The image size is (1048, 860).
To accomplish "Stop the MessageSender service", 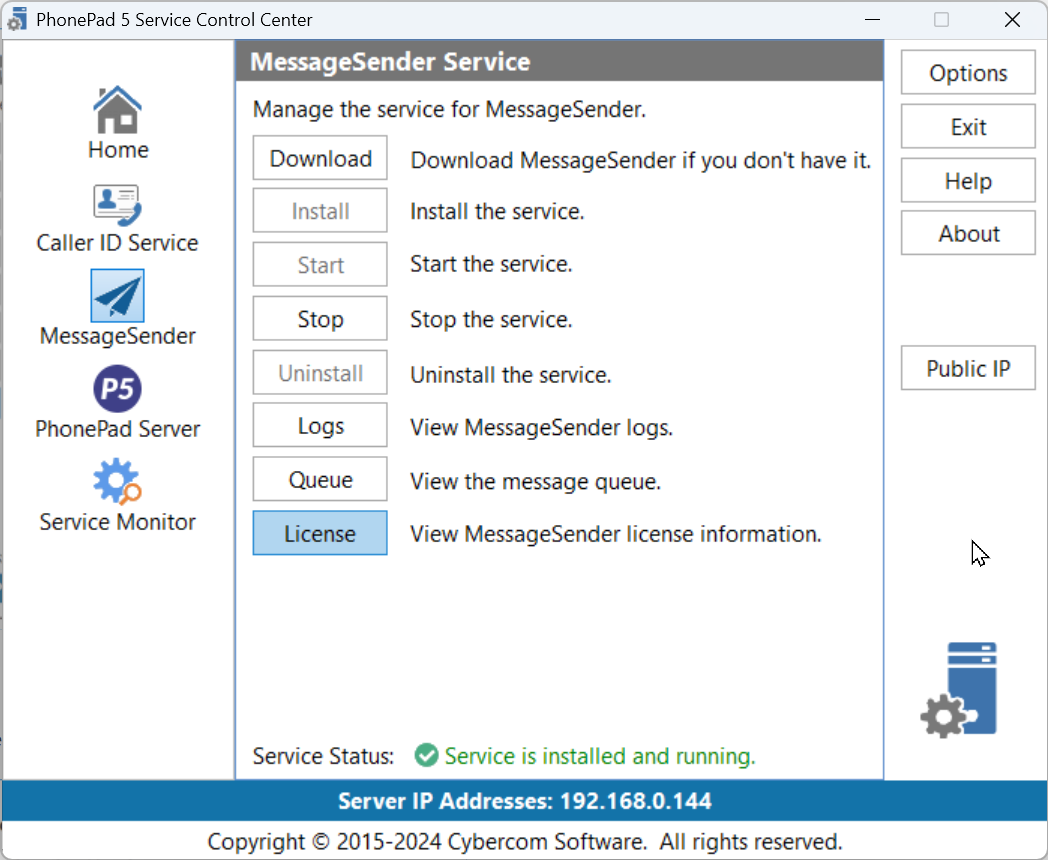I will tap(320, 319).
